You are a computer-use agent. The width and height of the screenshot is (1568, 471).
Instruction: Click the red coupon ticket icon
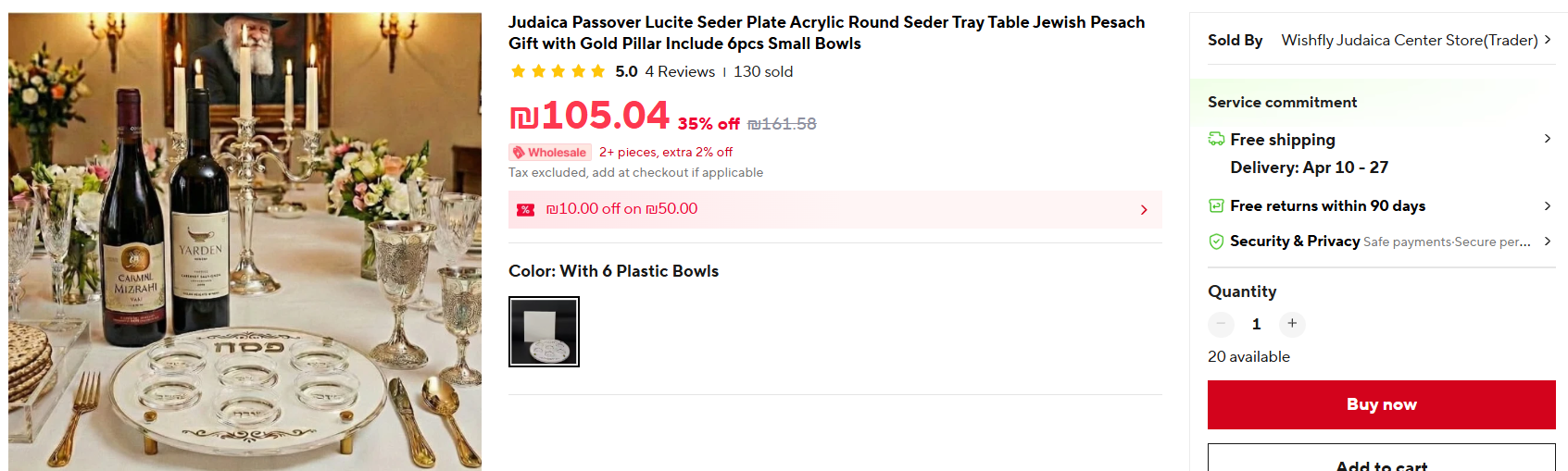pyautogui.click(x=526, y=210)
